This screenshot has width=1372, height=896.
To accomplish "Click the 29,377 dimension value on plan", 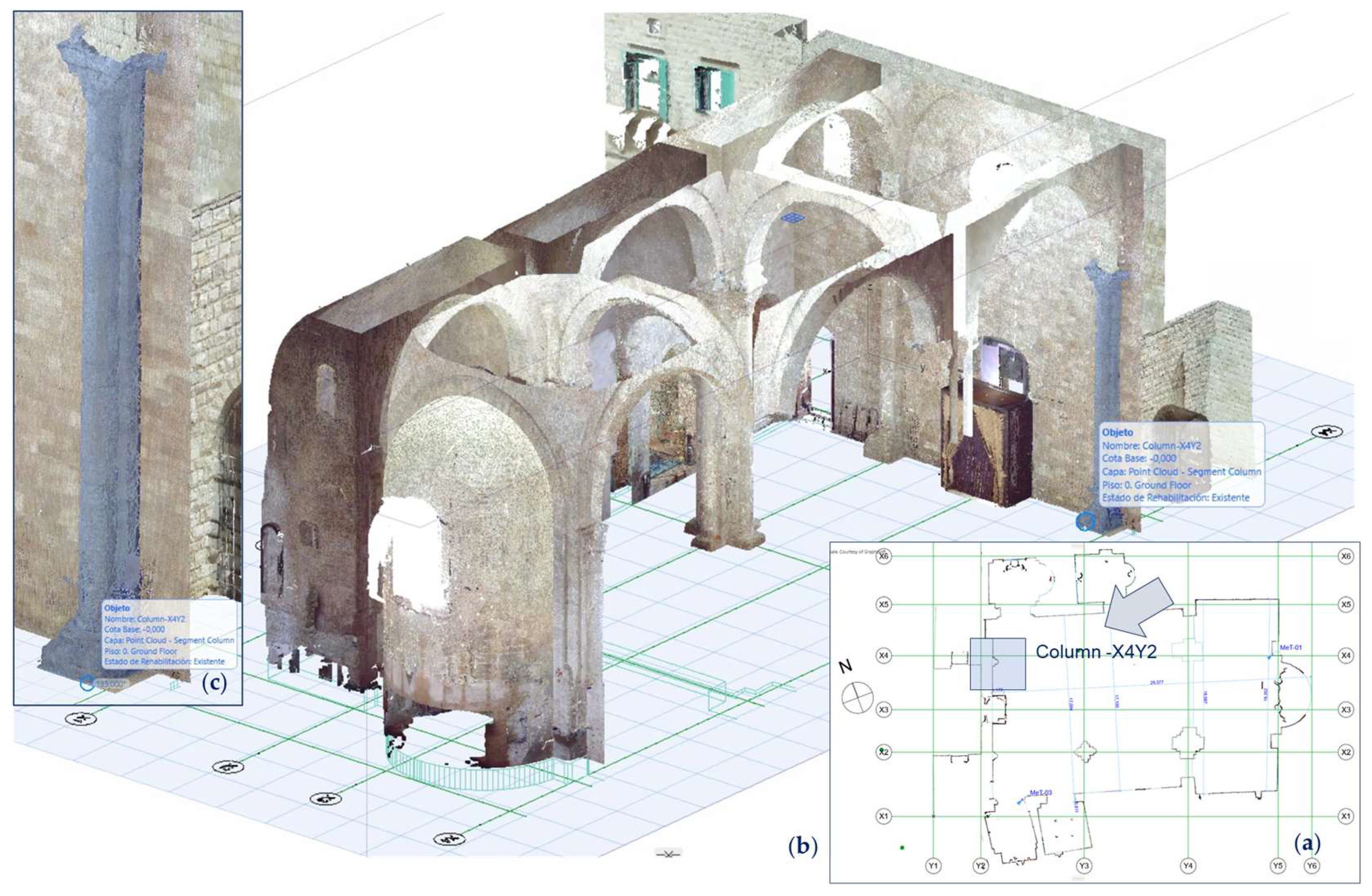I will (x=1156, y=682).
